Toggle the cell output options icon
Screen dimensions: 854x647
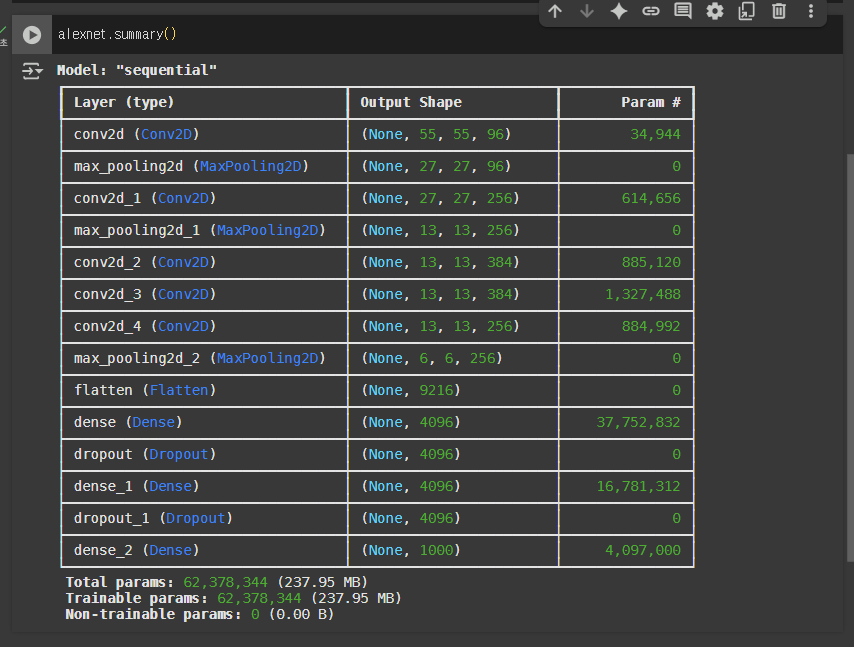[32, 71]
